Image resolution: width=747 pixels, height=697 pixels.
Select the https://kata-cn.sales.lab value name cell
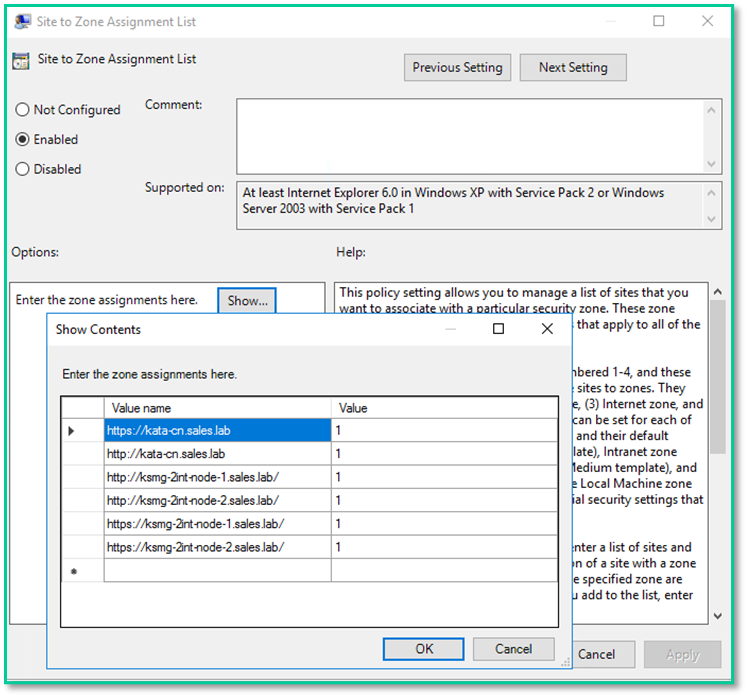pos(217,430)
